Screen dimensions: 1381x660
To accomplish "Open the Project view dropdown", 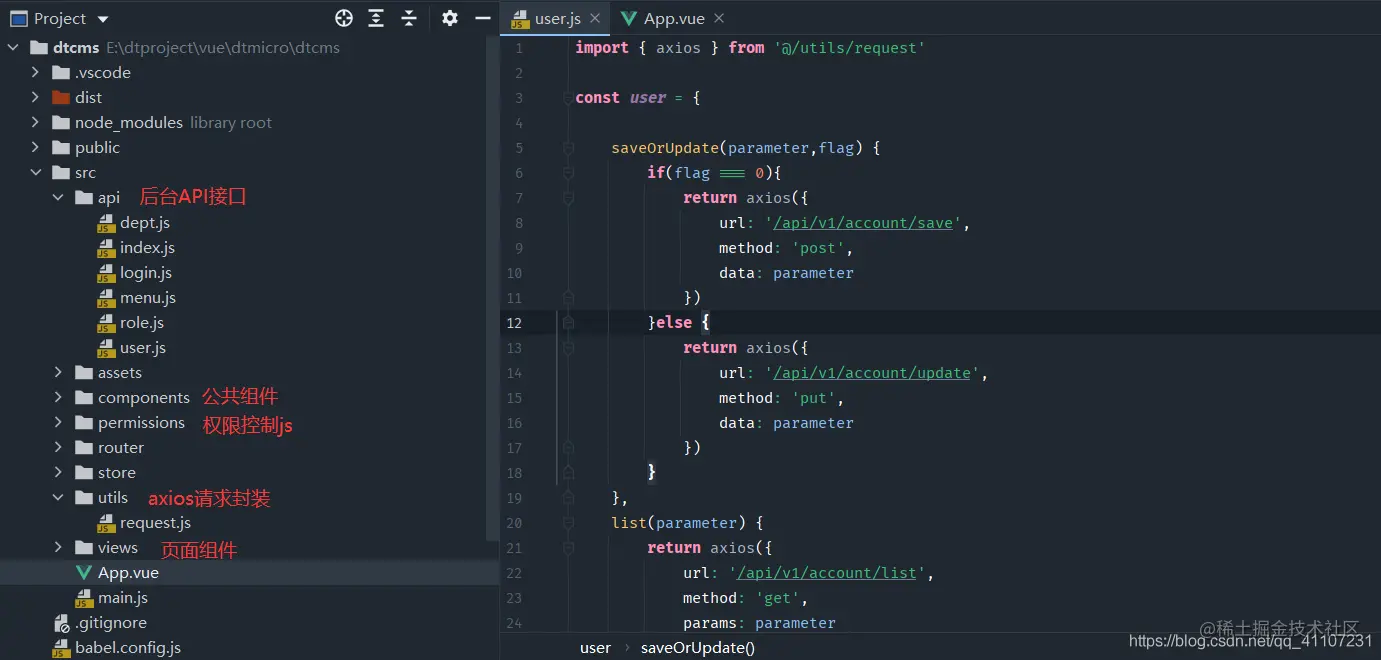I will click(103, 19).
